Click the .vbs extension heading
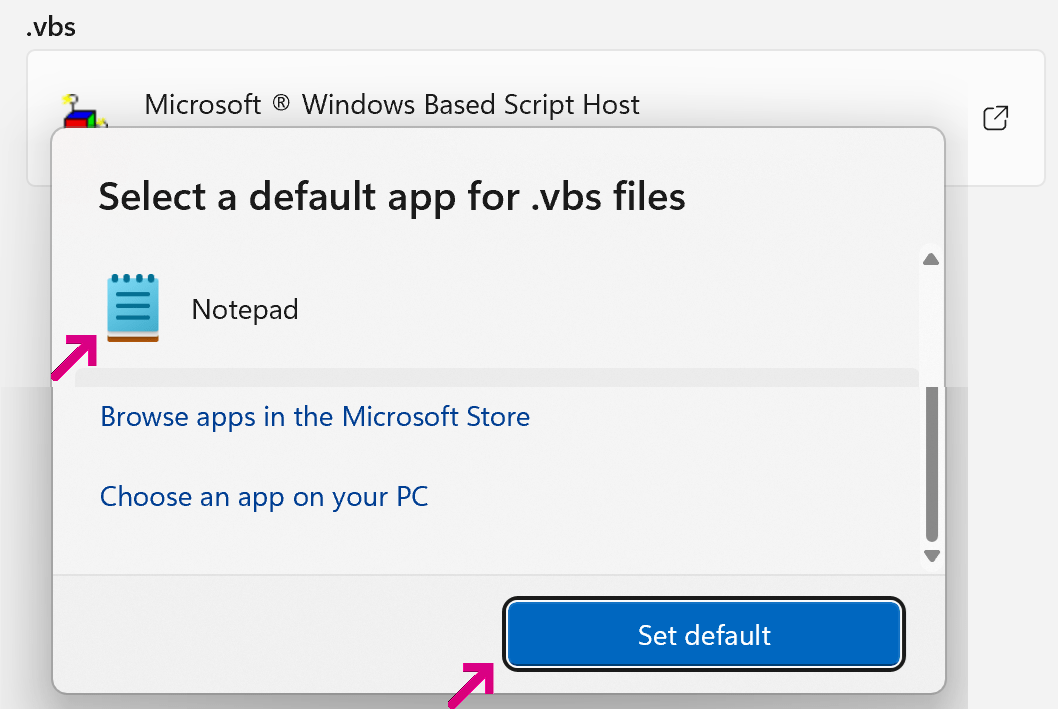This screenshot has width=1058, height=709. 51,27
